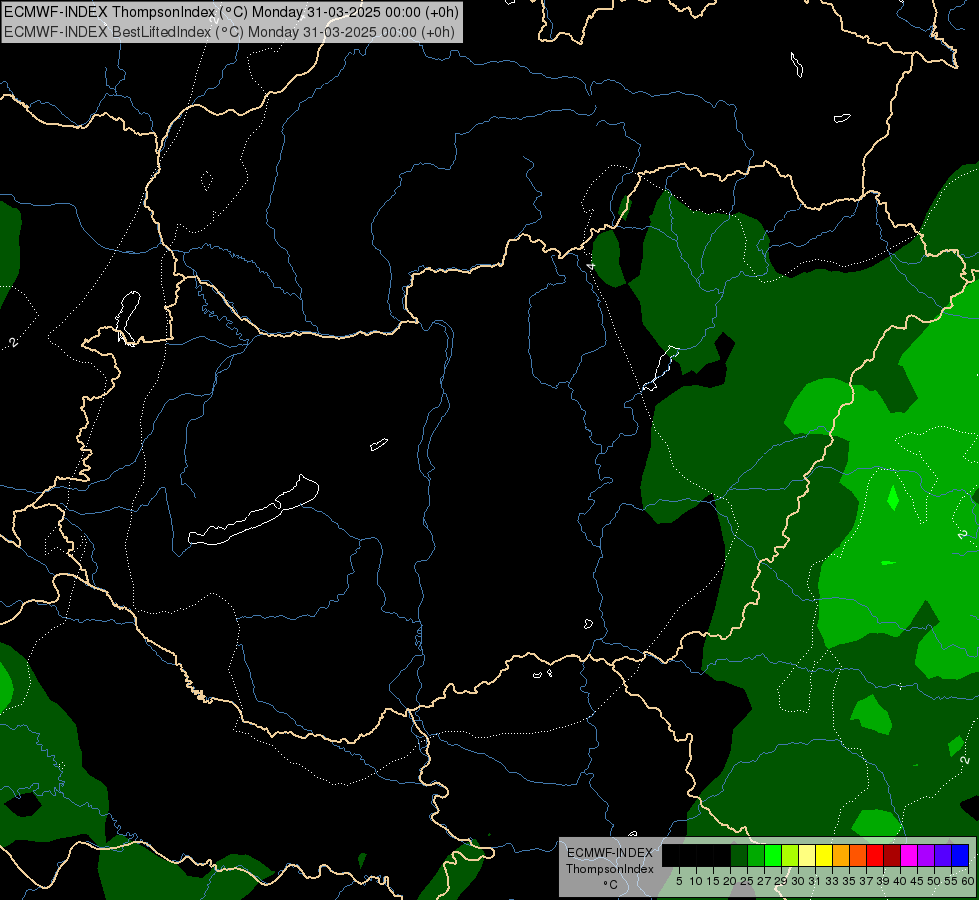Click the legend value label 27
The width and height of the screenshot is (979, 900).
(764, 881)
